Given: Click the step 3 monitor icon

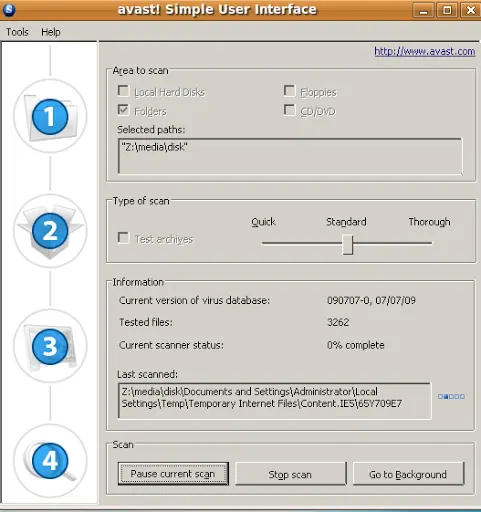Looking at the screenshot, I should coord(50,346).
